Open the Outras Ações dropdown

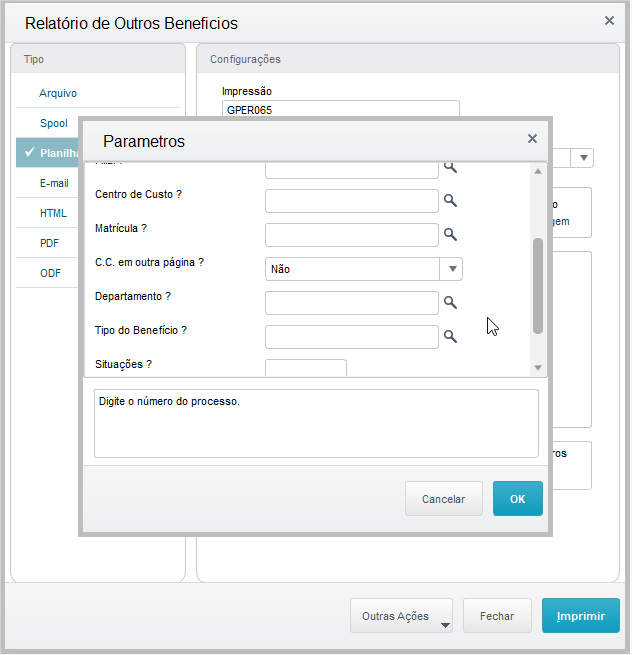401,616
